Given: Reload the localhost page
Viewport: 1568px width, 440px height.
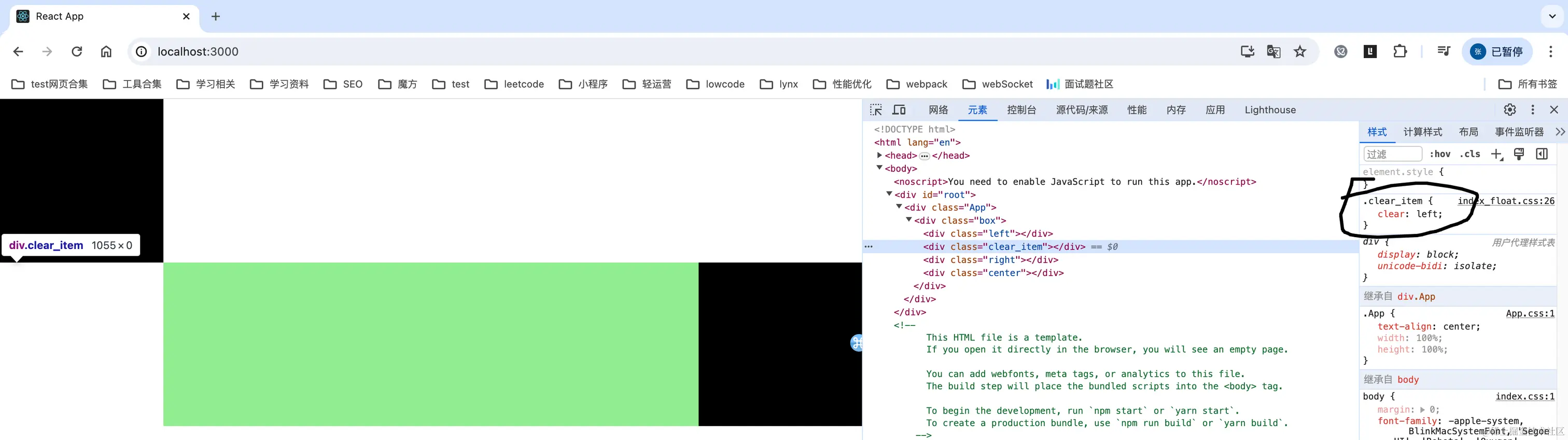Looking at the screenshot, I should pyautogui.click(x=77, y=52).
